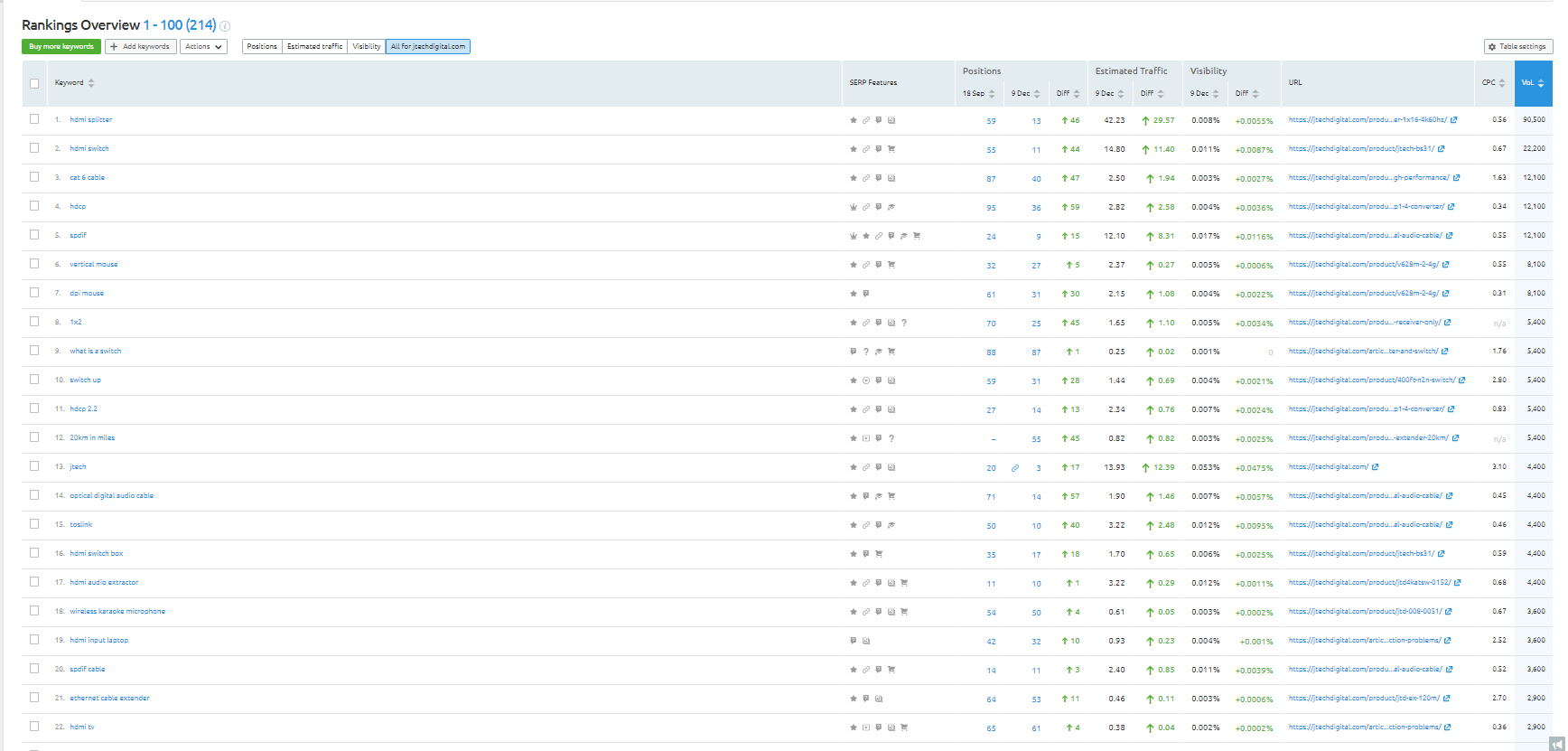Click shopping cart icon in hdmi switch row
Screen dimensions: 1568x751
click(891, 149)
